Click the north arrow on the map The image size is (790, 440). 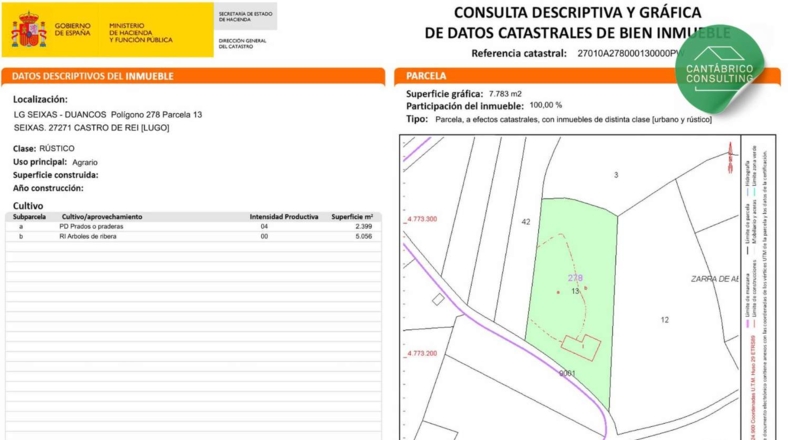tap(730, 157)
